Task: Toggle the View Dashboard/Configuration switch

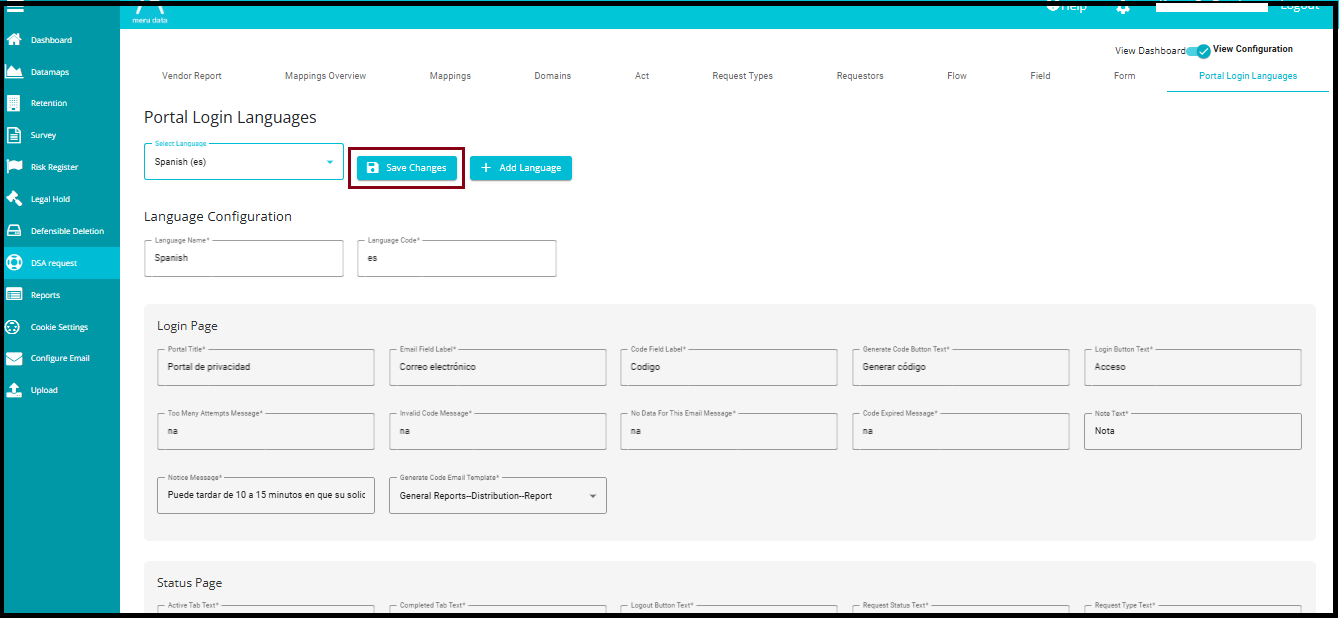Action: click(1198, 50)
